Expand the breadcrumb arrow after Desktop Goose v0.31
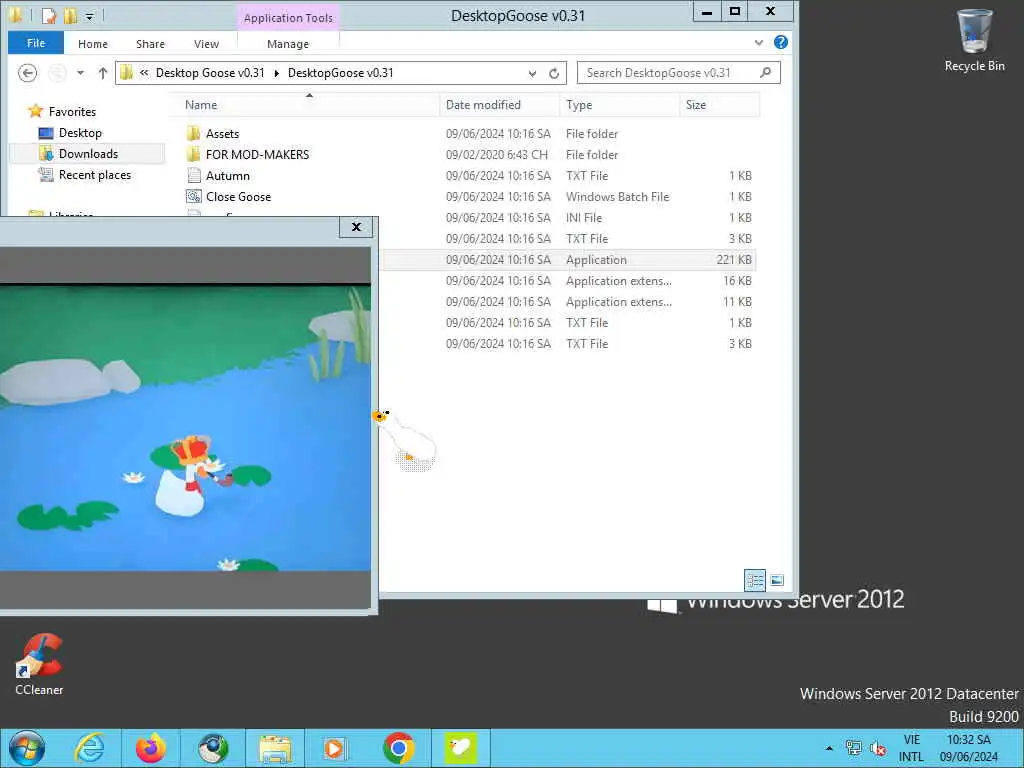The height and width of the screenshot is (768, 1024). pos(277,73)
